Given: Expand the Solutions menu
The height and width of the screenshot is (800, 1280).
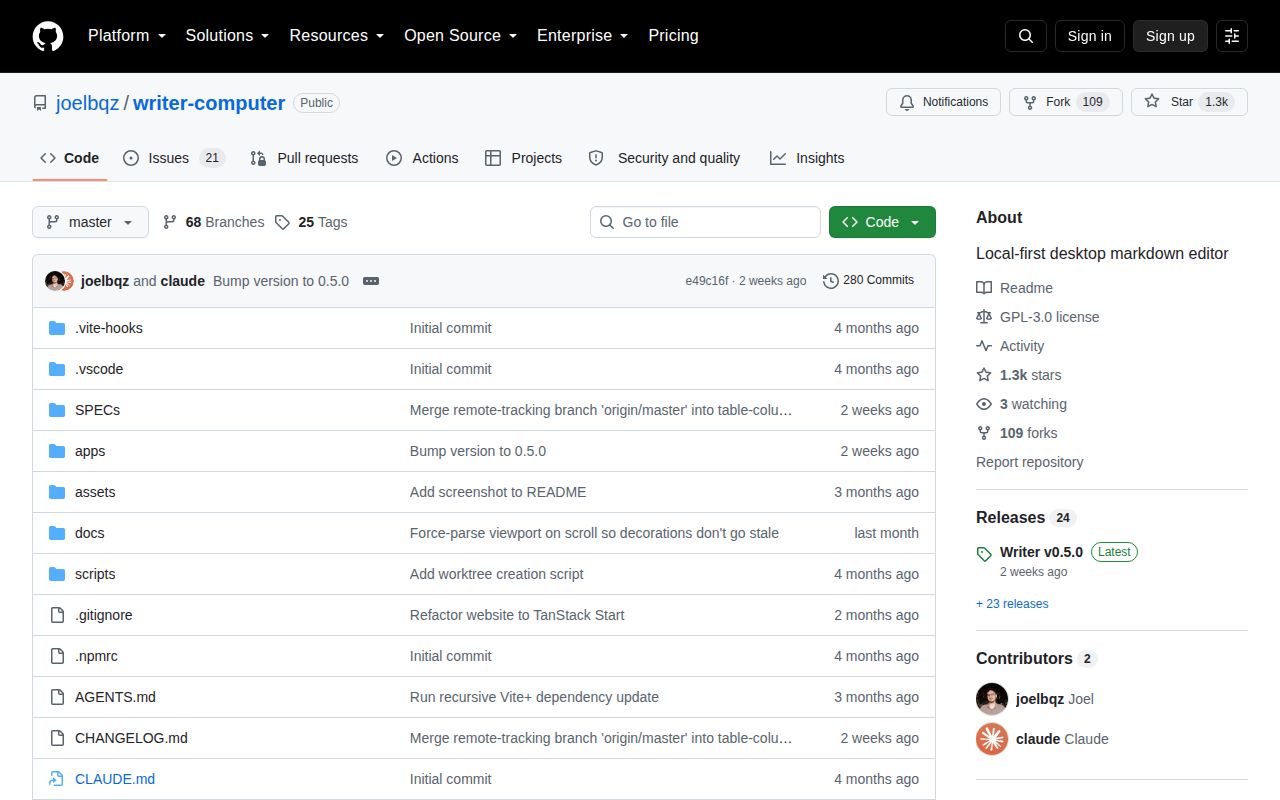Looking at the screenshot, I should click(228, 36).
